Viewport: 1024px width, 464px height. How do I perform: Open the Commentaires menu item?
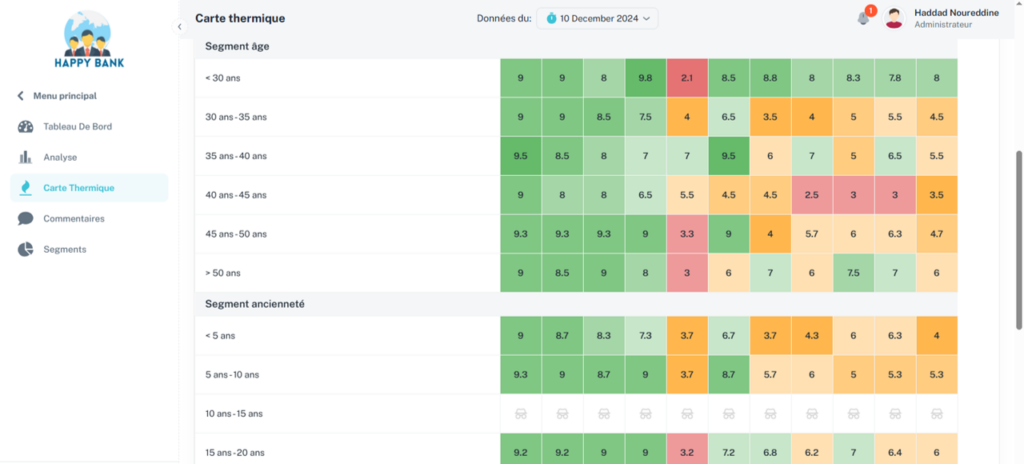click(x=74, y=218)
